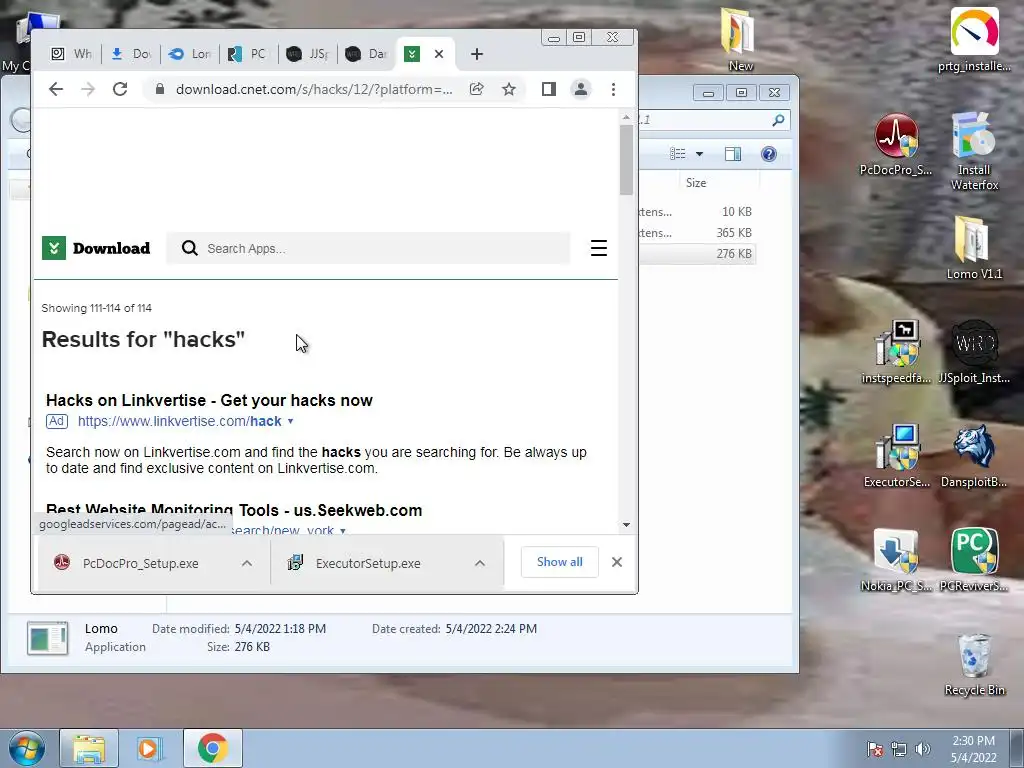Expand Explorer's view options dropdown arrow
The image size is (1024, 768).
tap(699, 154)
